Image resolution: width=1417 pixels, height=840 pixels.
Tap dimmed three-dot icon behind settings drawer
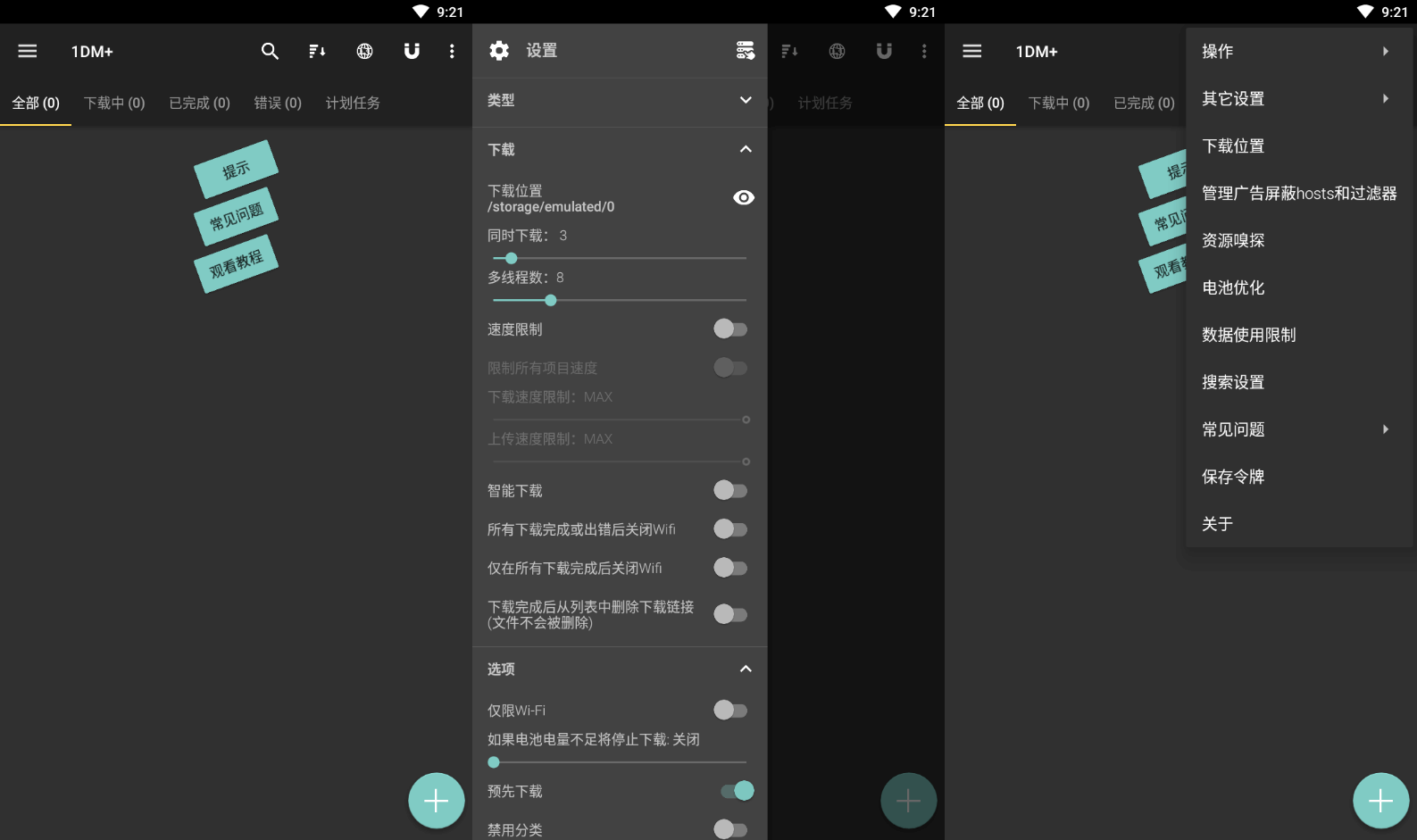[x=924, y=51]
